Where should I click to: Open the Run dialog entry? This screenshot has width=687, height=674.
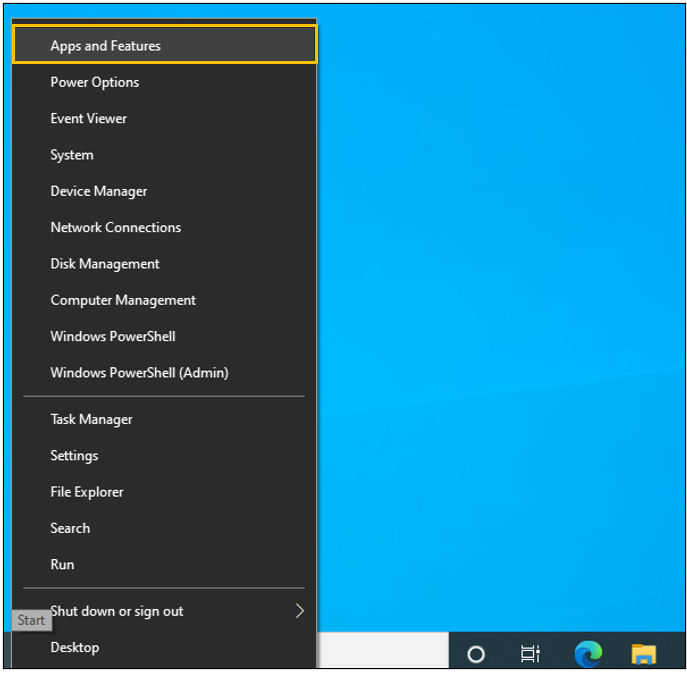164,565
